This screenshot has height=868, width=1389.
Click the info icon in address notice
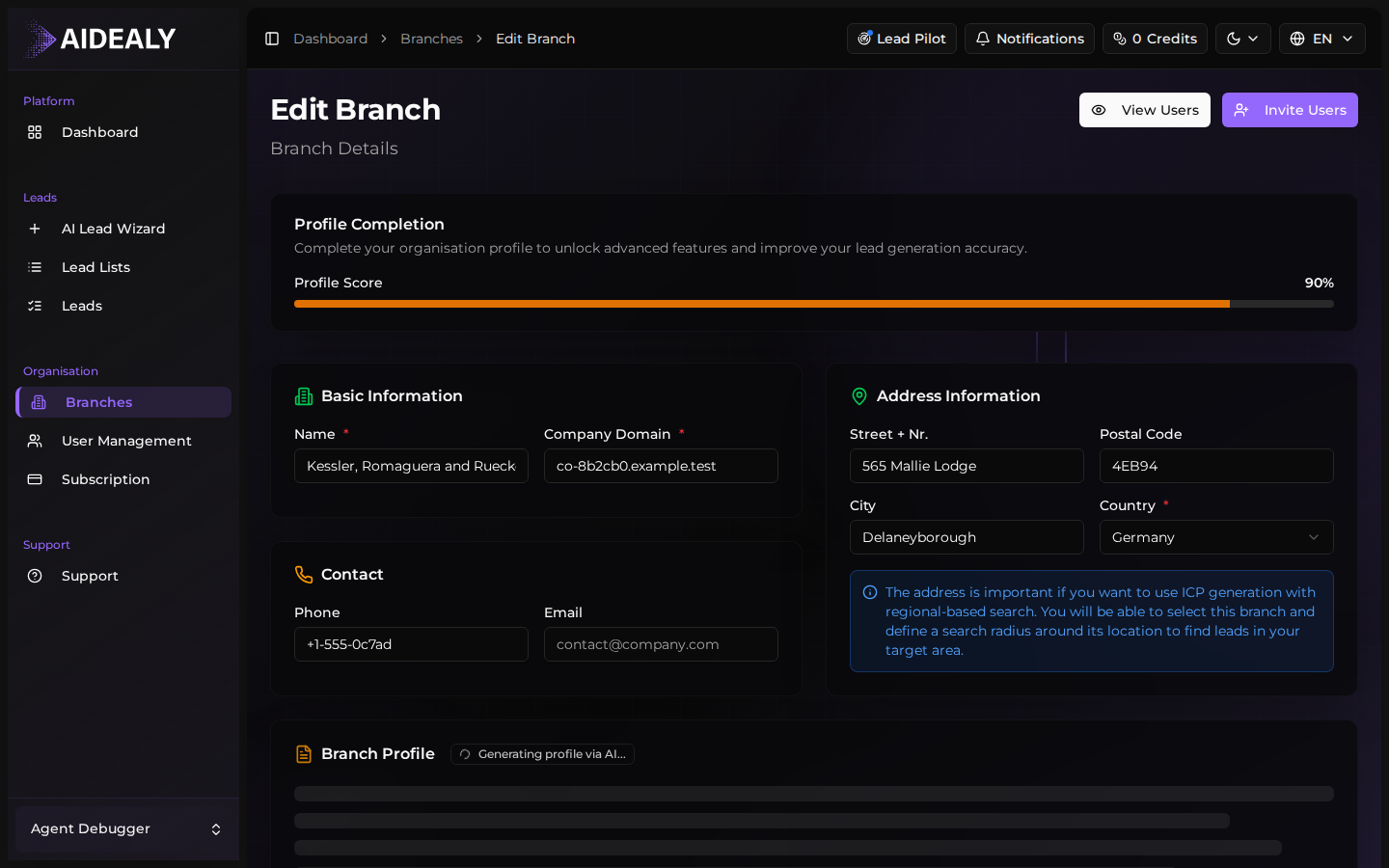(870, 592)
